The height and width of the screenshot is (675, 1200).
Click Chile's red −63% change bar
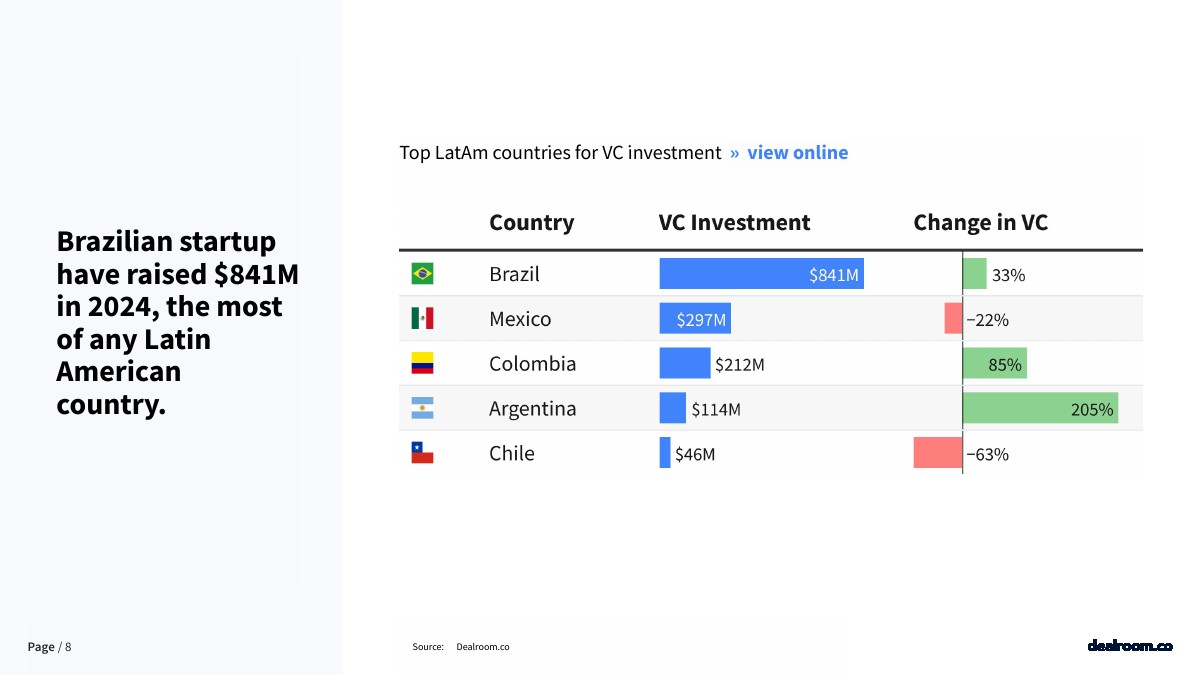point(937,453)
